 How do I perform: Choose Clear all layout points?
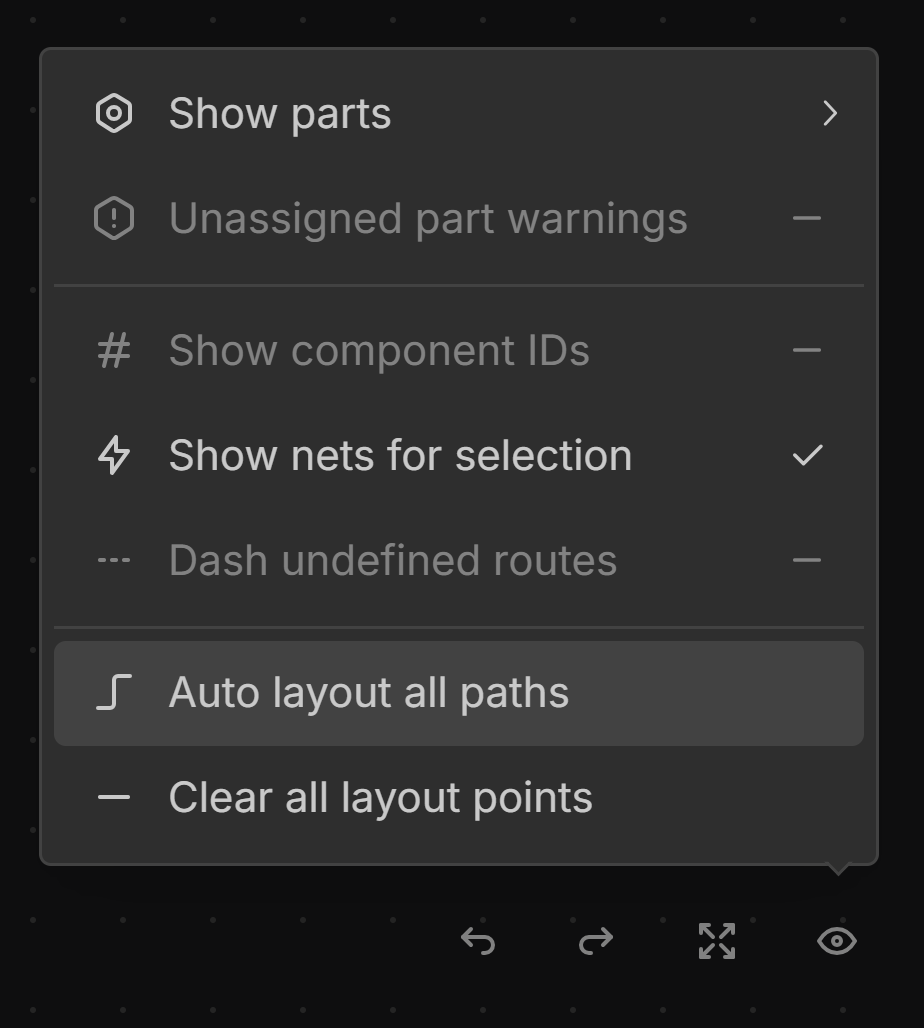pyautogui.click(x=381, y=798)
